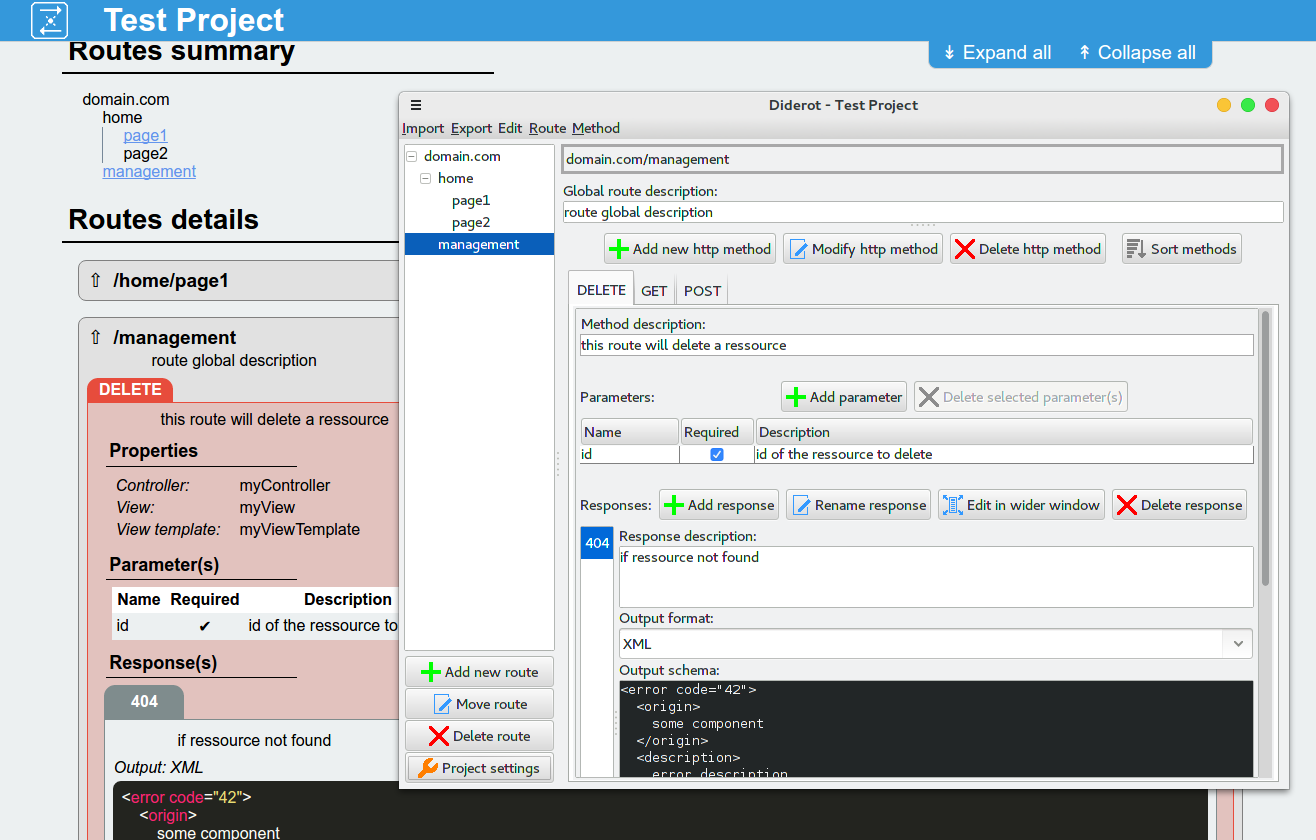Viewport: 1316px width, 840px height.
Task: Click the grey 404 tab on web page
Action: point(144,702)
